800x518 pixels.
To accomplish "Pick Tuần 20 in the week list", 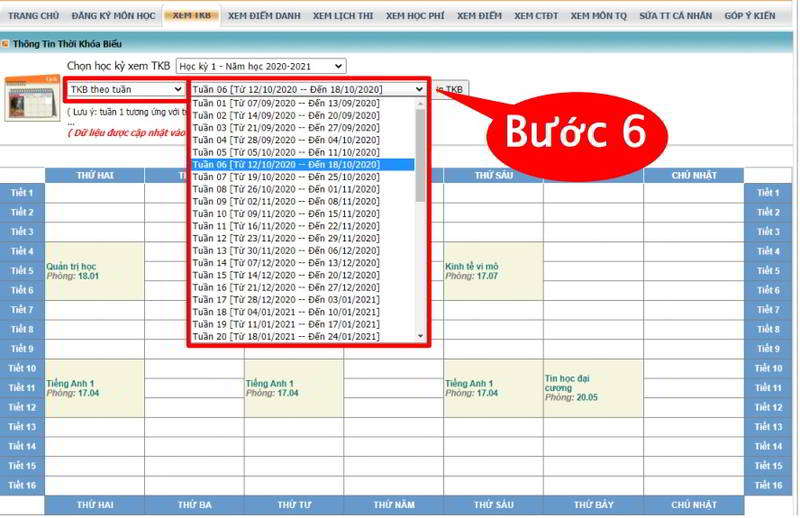I will pyautogui.click(x=286, y=337).
